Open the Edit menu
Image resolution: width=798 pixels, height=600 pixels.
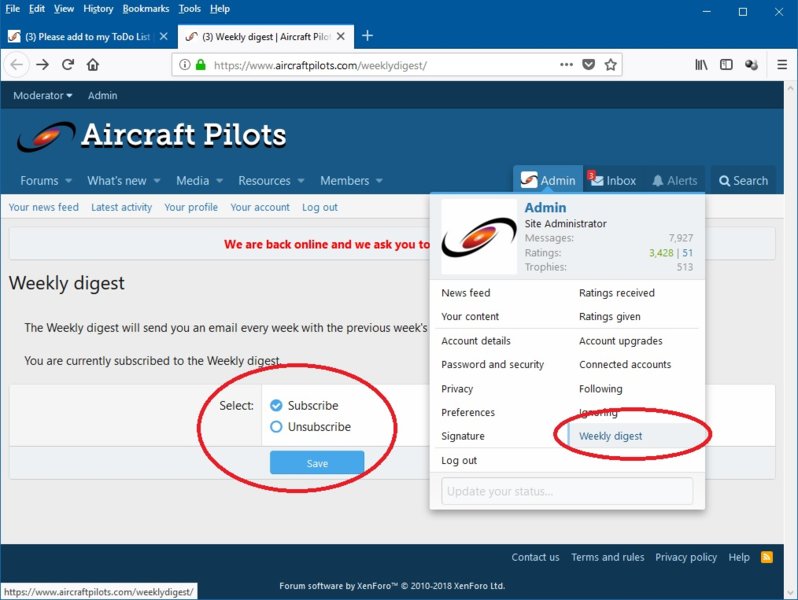[37, 9]
